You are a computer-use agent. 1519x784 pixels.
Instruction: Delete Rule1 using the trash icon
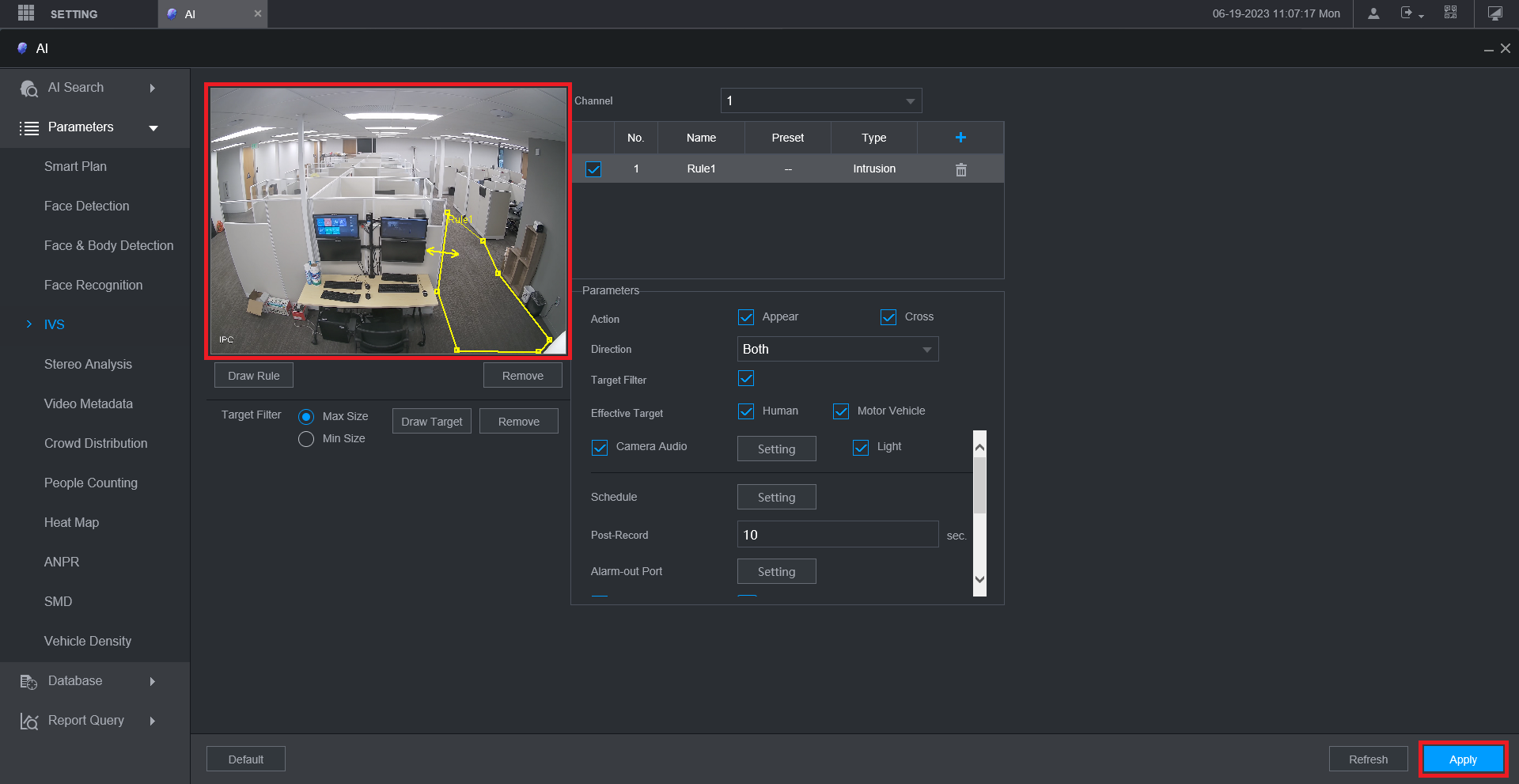pyautogui.click(x=960, y=169)
